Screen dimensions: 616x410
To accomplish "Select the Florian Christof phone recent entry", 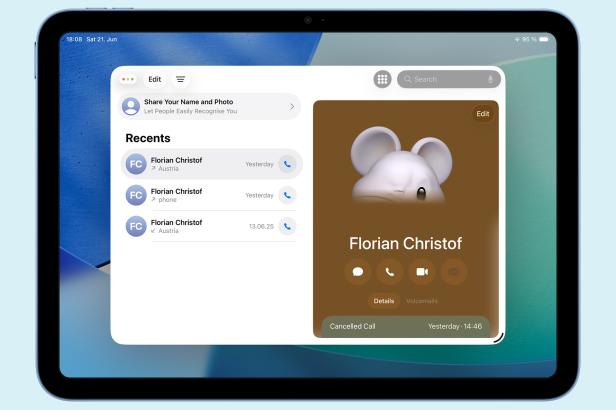I will [211, 195].
